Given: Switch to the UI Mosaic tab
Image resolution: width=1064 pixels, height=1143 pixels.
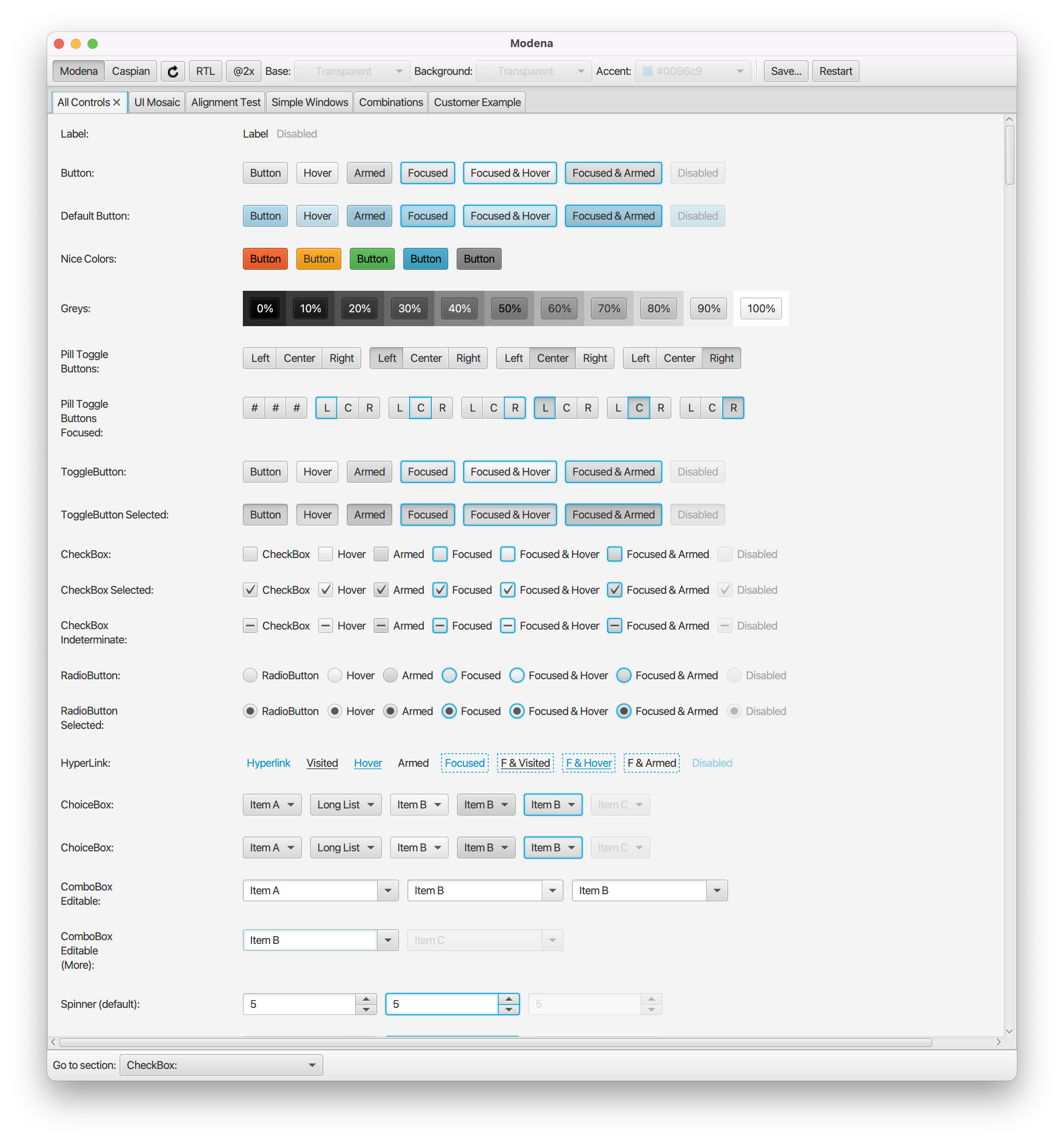Looking at the screenshot, I should click(x=157, y=102).
